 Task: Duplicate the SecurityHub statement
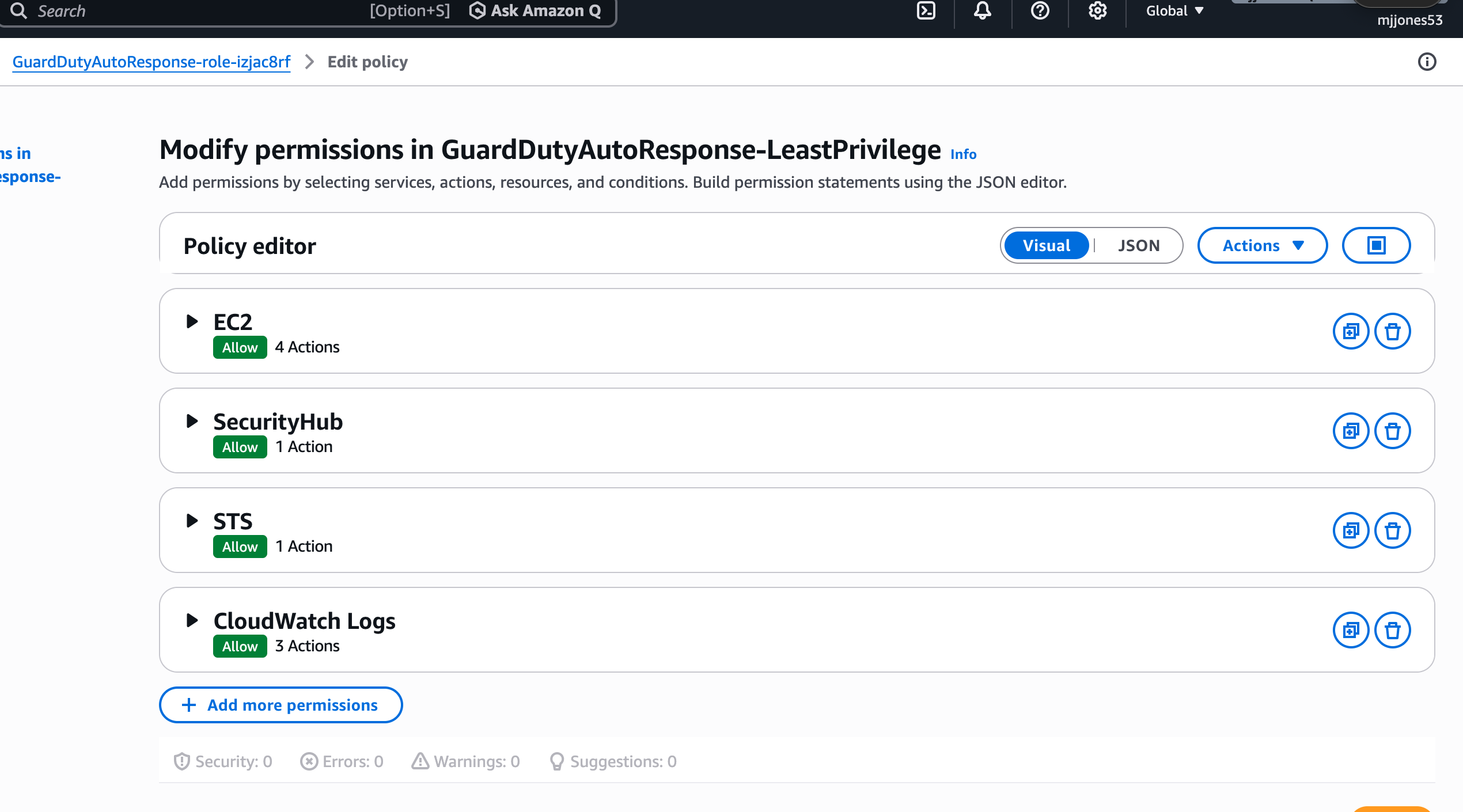tap(1351, 431)
